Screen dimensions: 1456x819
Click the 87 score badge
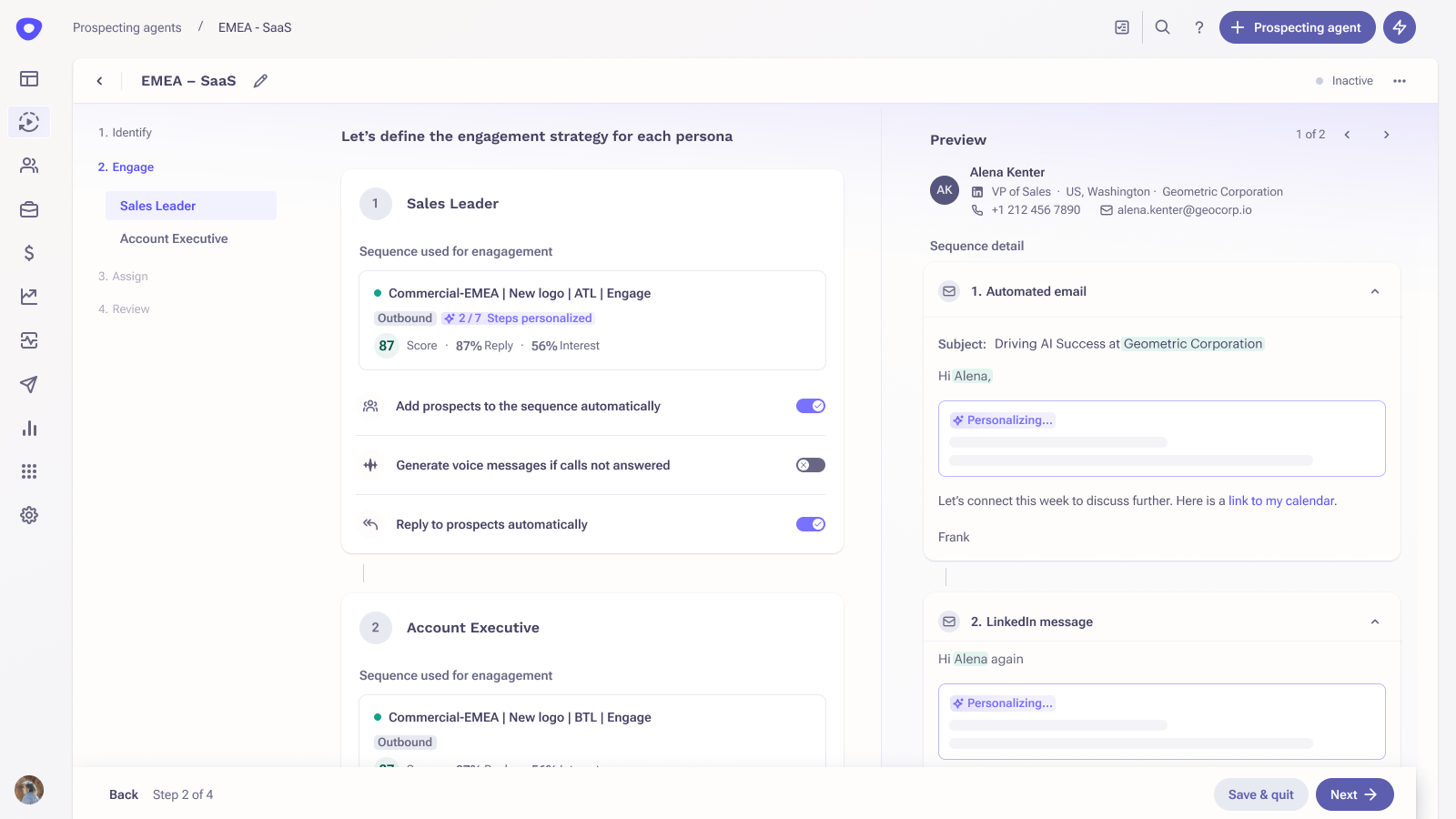point(387,346)
